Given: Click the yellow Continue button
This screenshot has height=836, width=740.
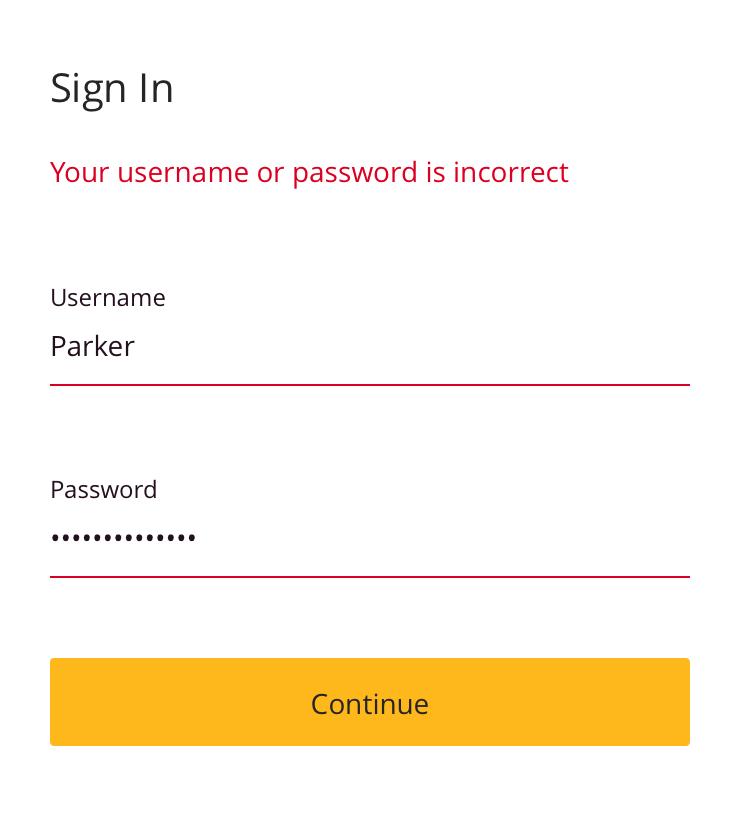Looking at the screenshot, I should (x=369, y=702).
